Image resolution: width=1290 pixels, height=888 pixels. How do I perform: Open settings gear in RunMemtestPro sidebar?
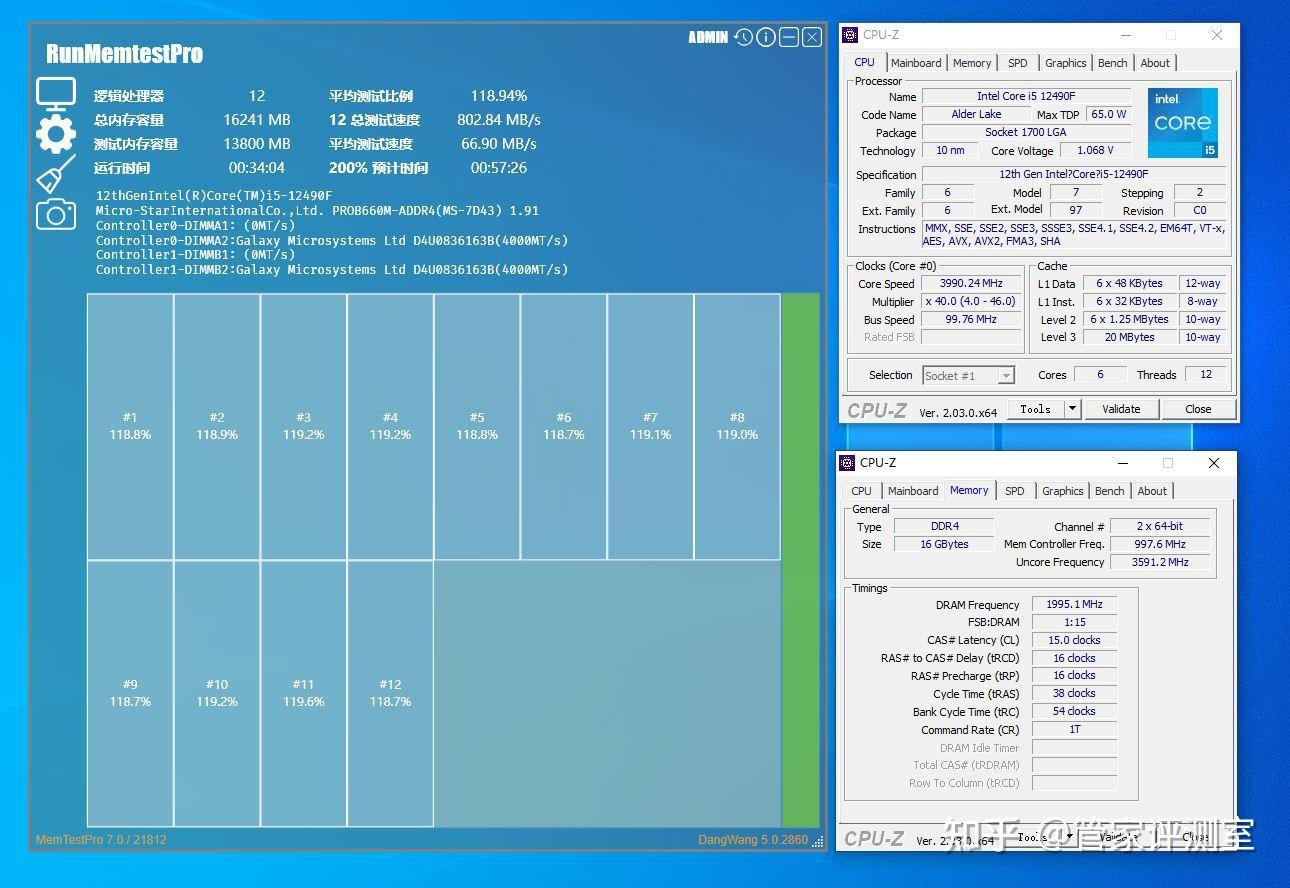point(56,134)
